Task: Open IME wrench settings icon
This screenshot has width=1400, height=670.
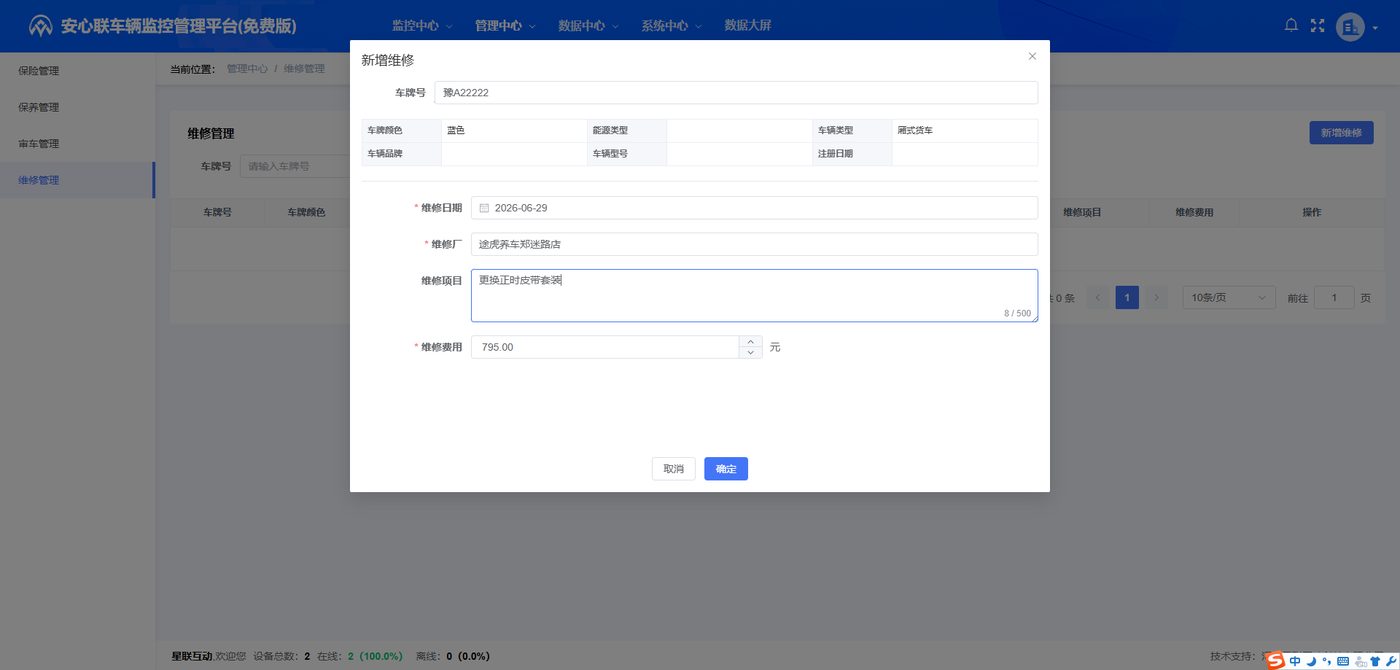Action: click(1390, 661)
